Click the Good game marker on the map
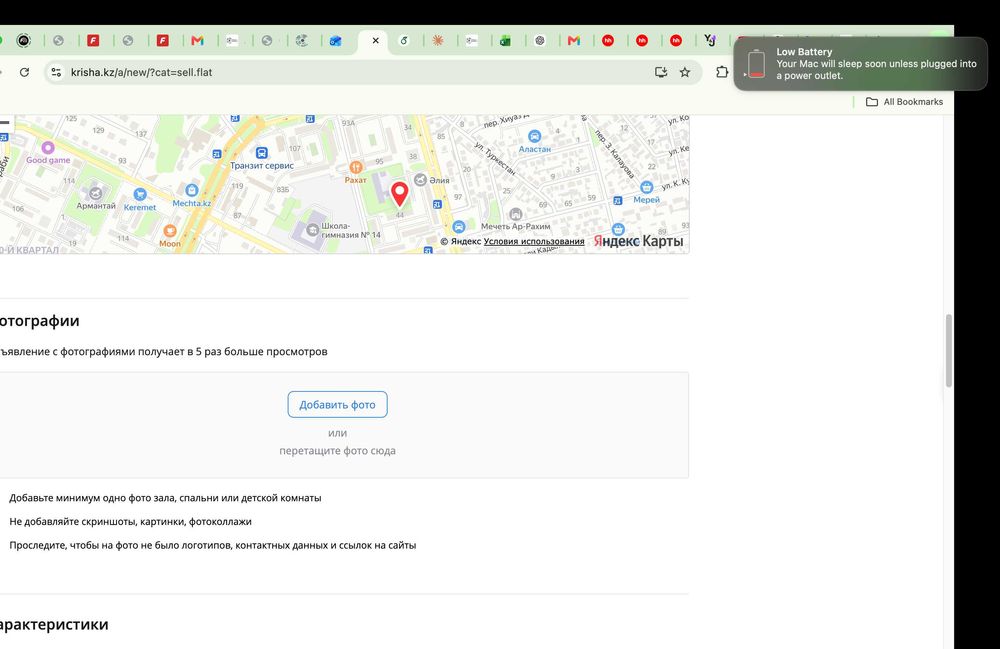Viewport: 1000px width, 649px height. coord(48,148)
